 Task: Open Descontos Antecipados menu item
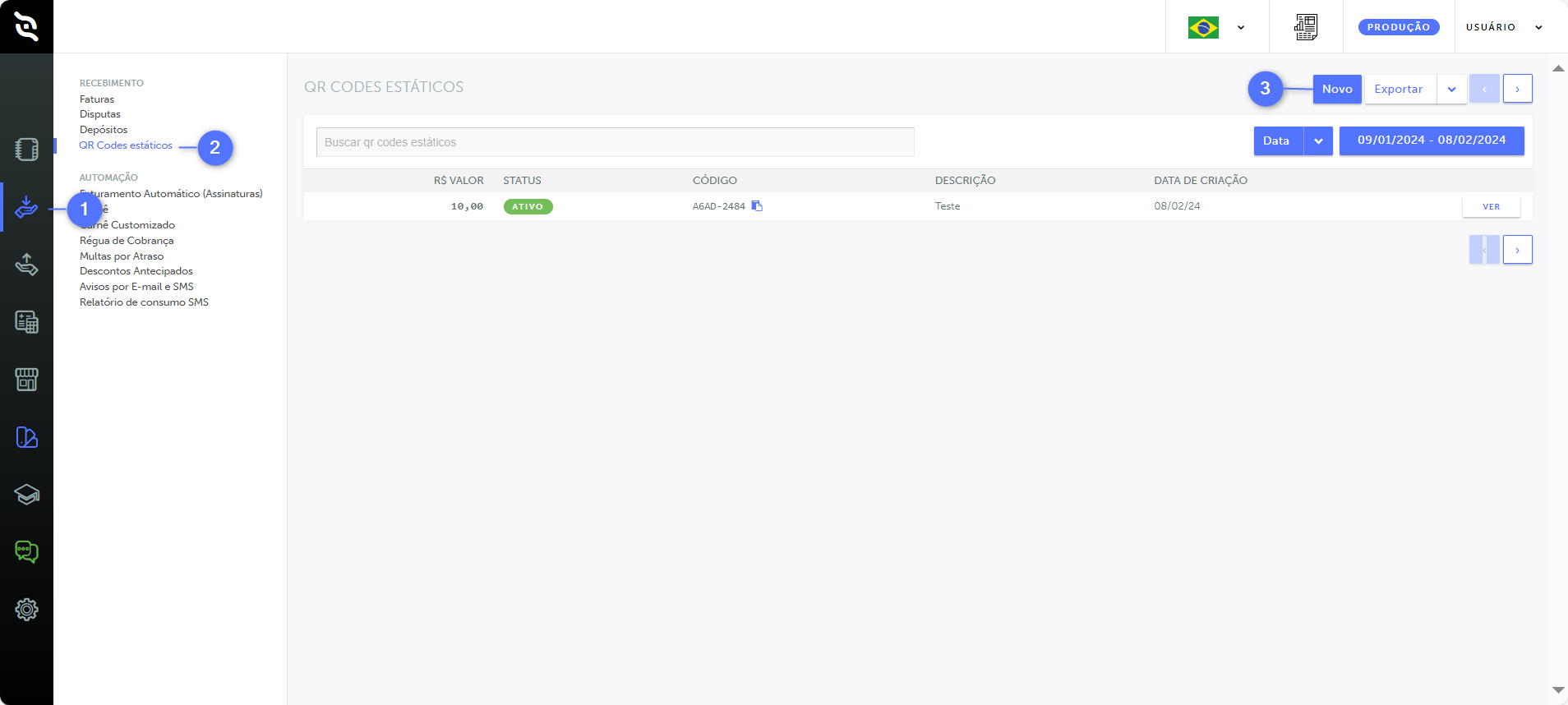click(x=136, y=271)
